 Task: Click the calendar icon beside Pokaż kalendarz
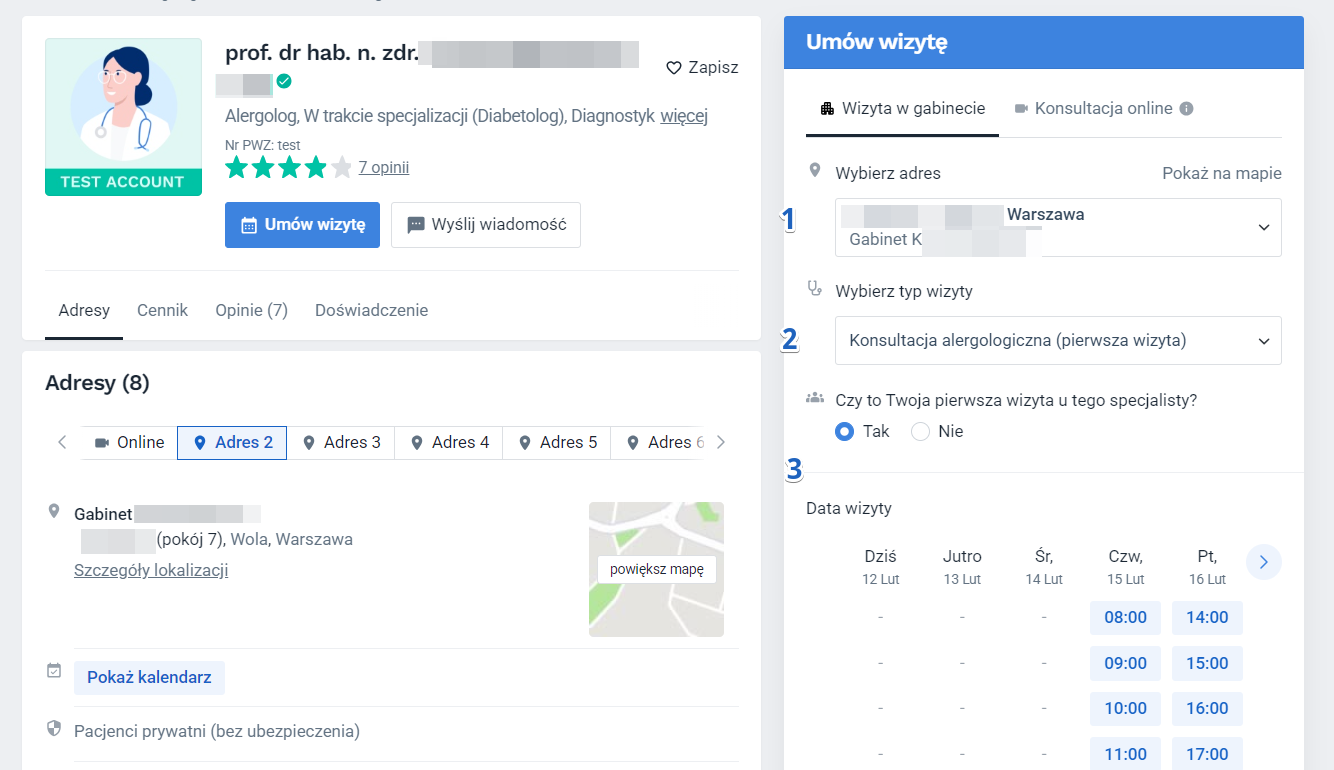point(55,671)
